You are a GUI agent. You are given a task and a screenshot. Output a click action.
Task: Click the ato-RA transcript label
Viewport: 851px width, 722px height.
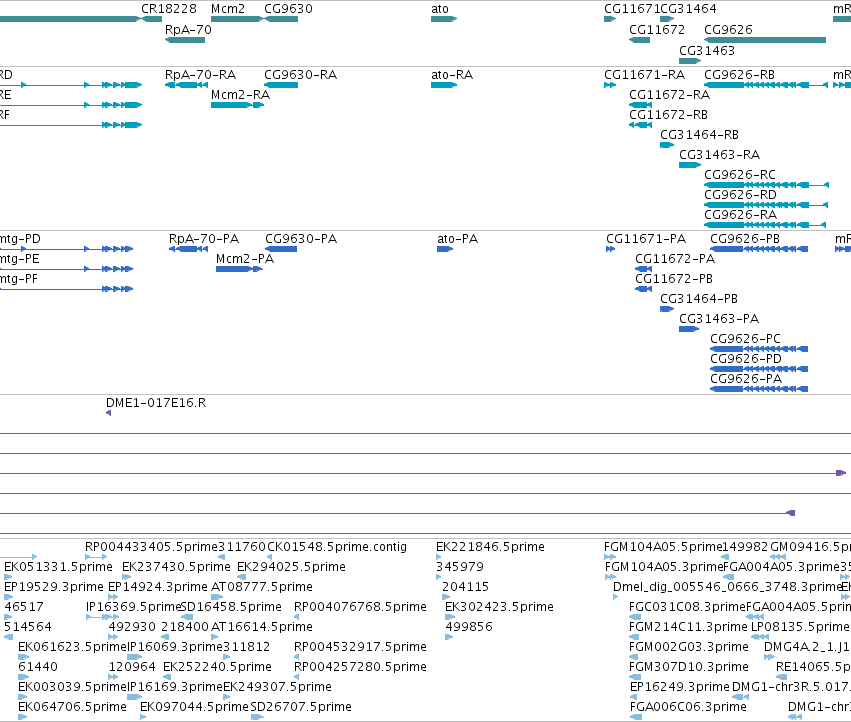coord(452,75)
